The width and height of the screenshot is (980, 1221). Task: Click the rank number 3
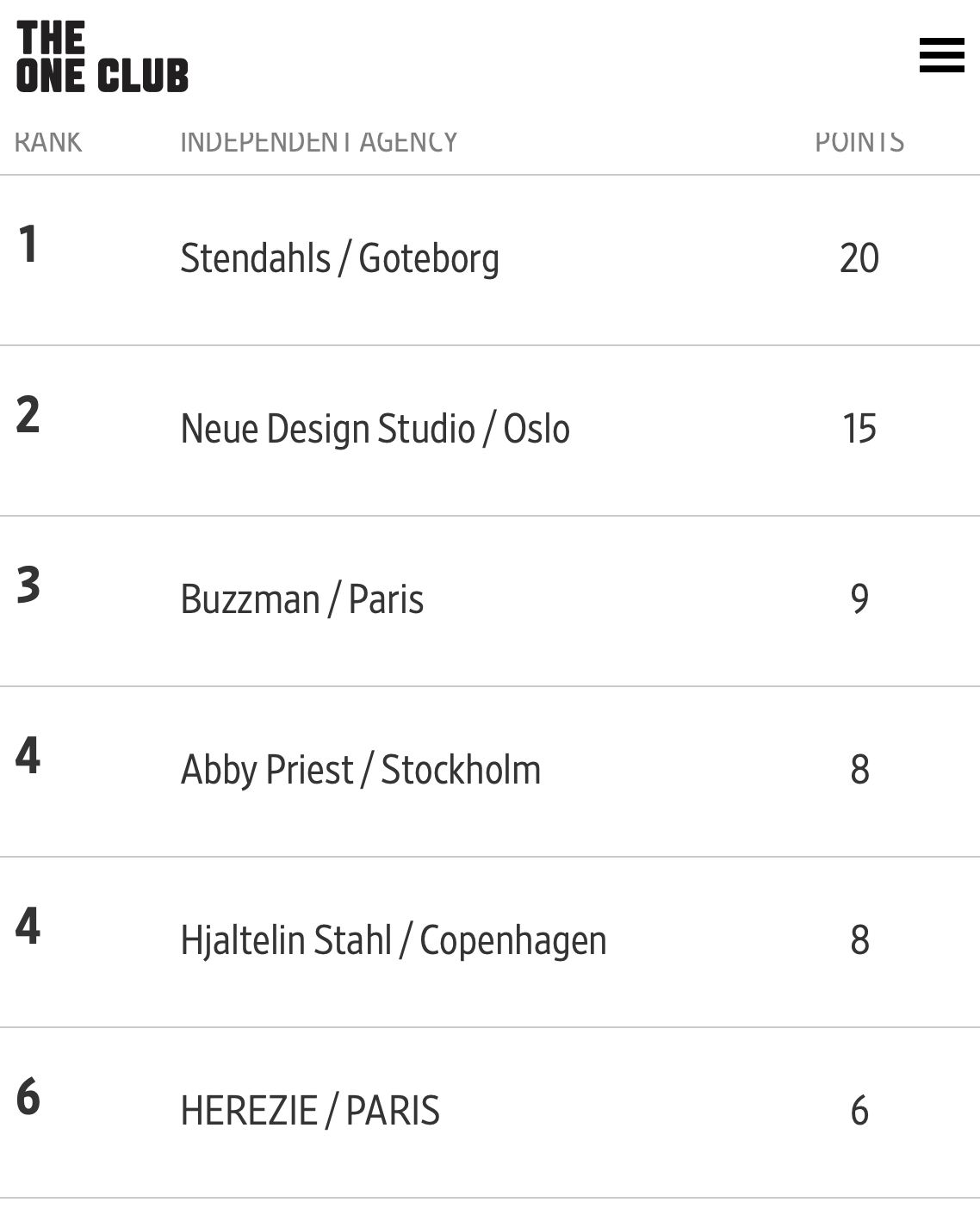pyautogui.click(x=28, y=585)
